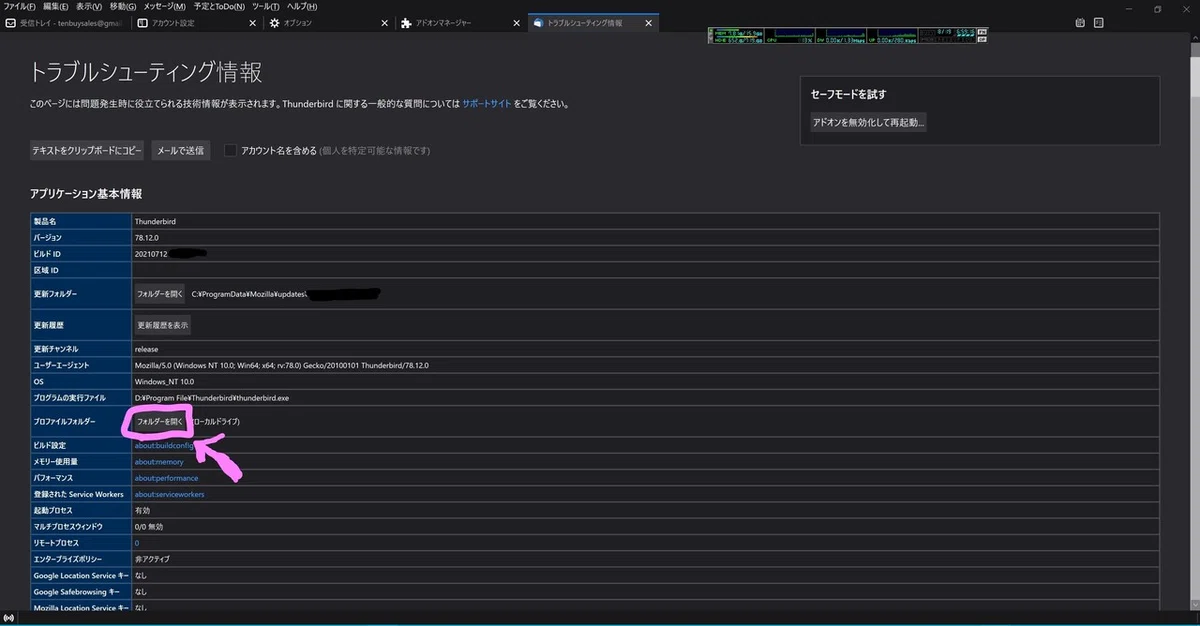Open the ツール(T) menu
Screen dimensions: 1200x626
(266, 6)
